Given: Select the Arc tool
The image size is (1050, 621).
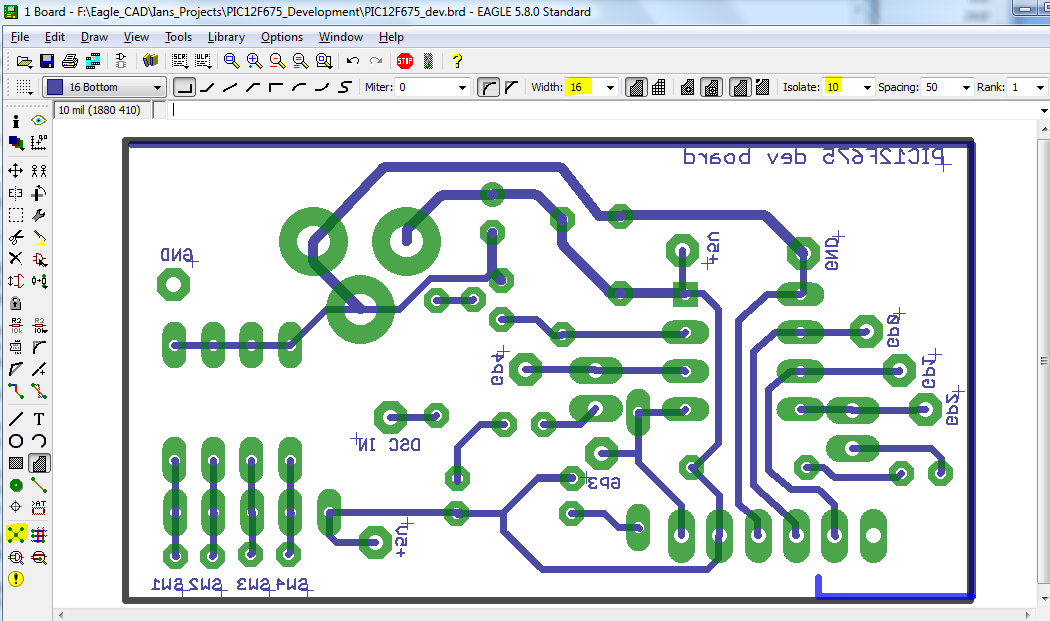Looking at the screenshot, I should (x=39, y=441).
